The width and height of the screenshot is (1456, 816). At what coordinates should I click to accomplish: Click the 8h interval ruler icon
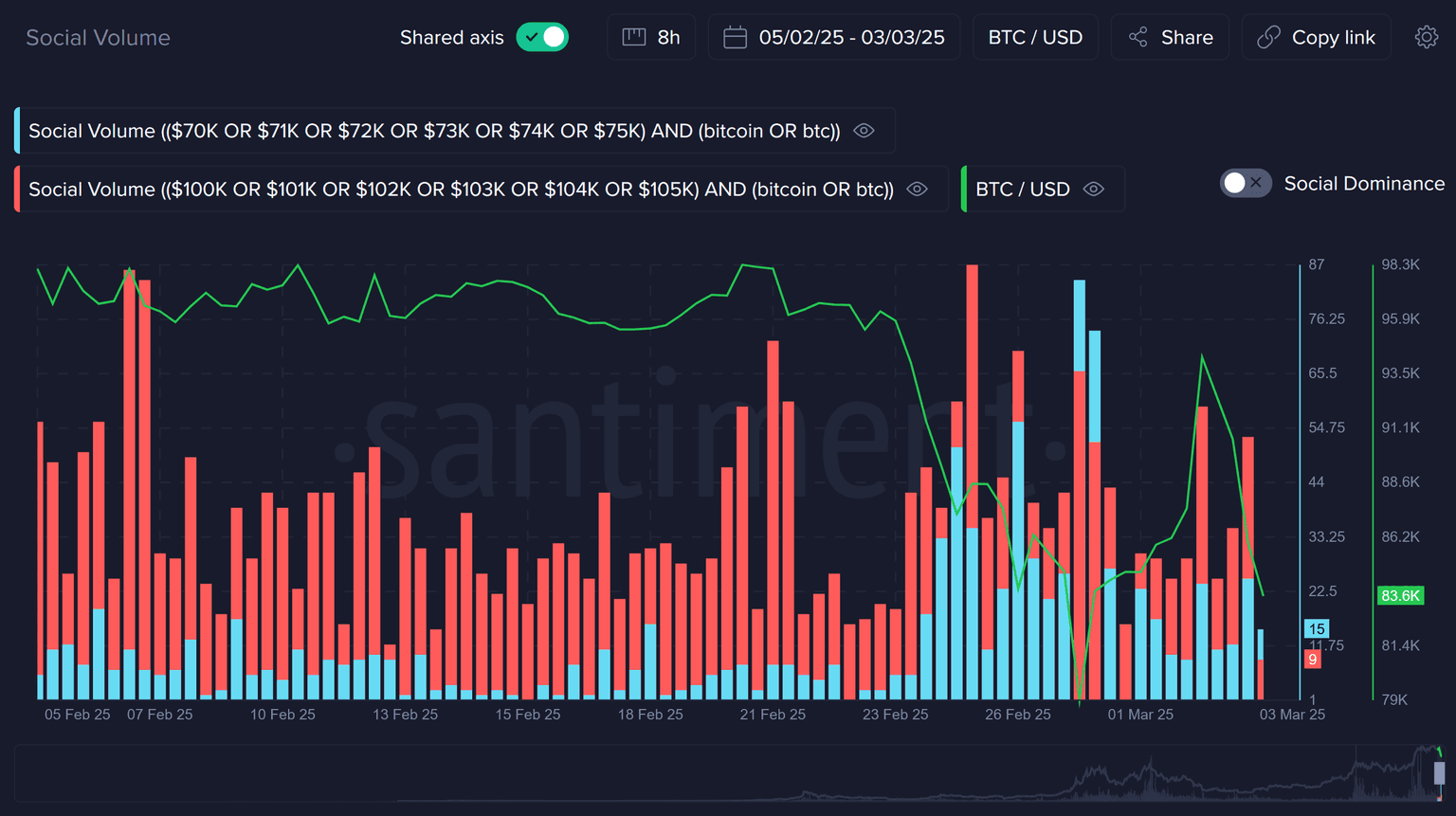click(x=633, y=37)
